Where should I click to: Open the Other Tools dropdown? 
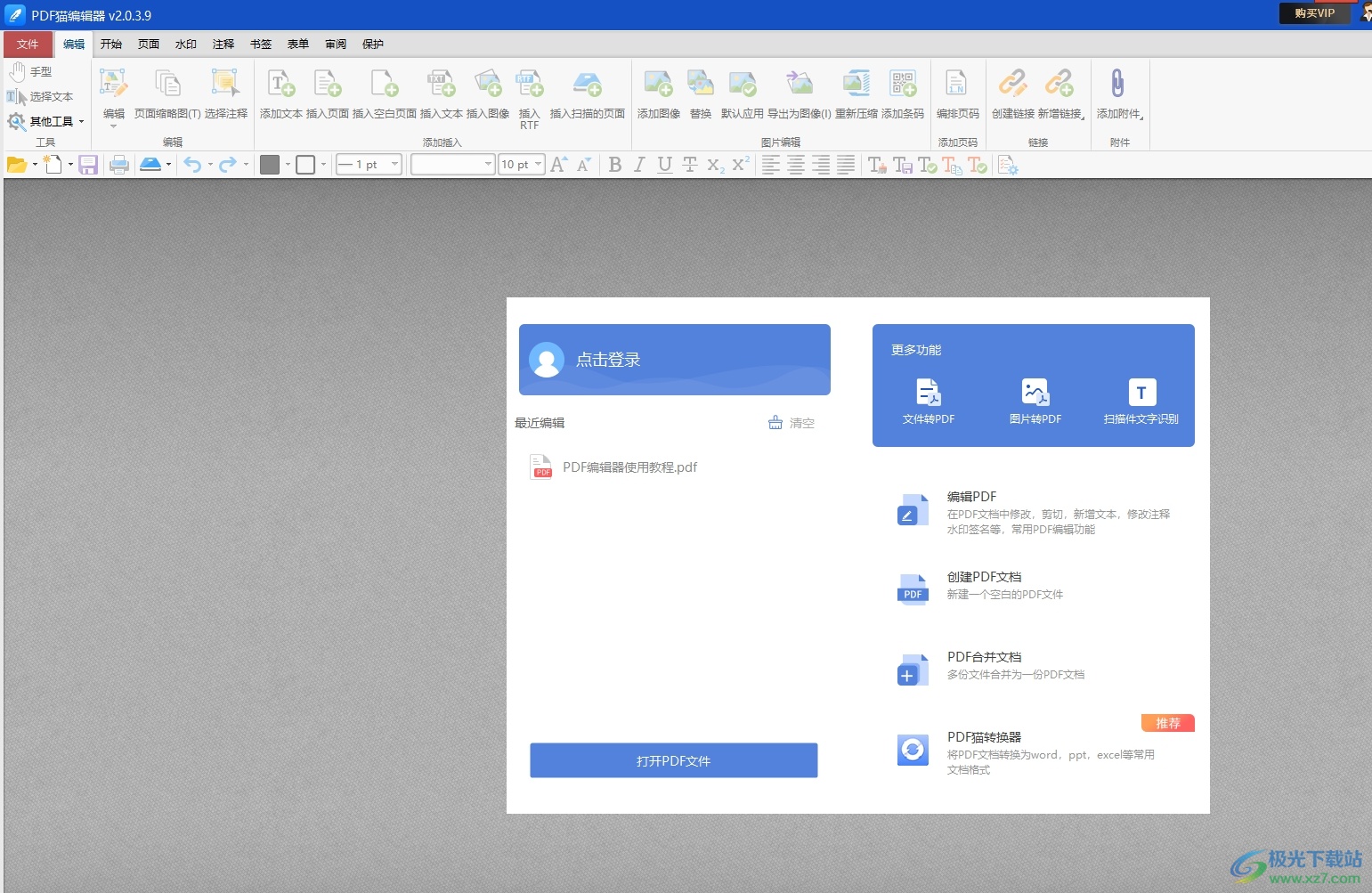46,121
